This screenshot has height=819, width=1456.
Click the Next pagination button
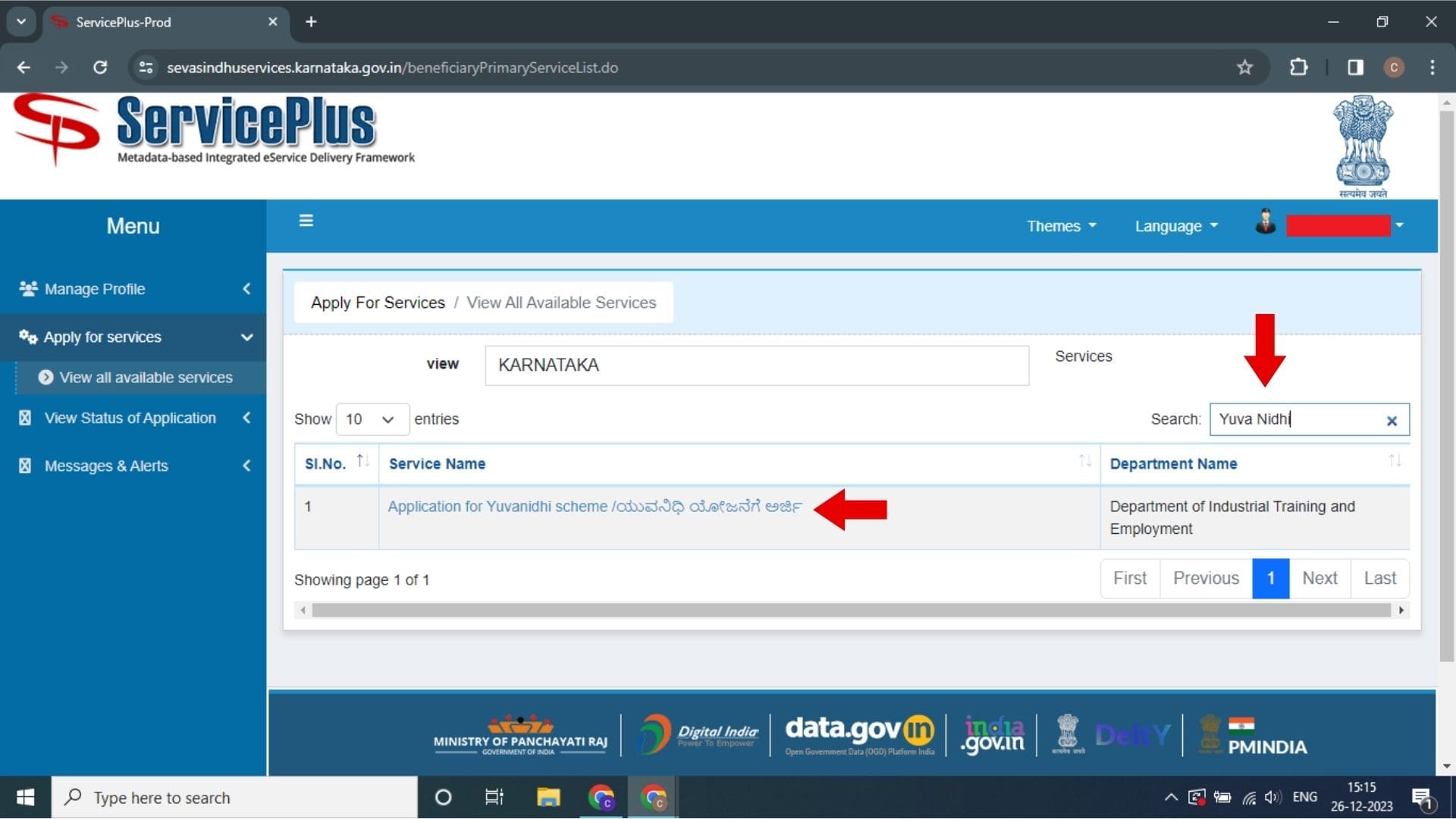pyautogui.click(x=1320, y=578)
